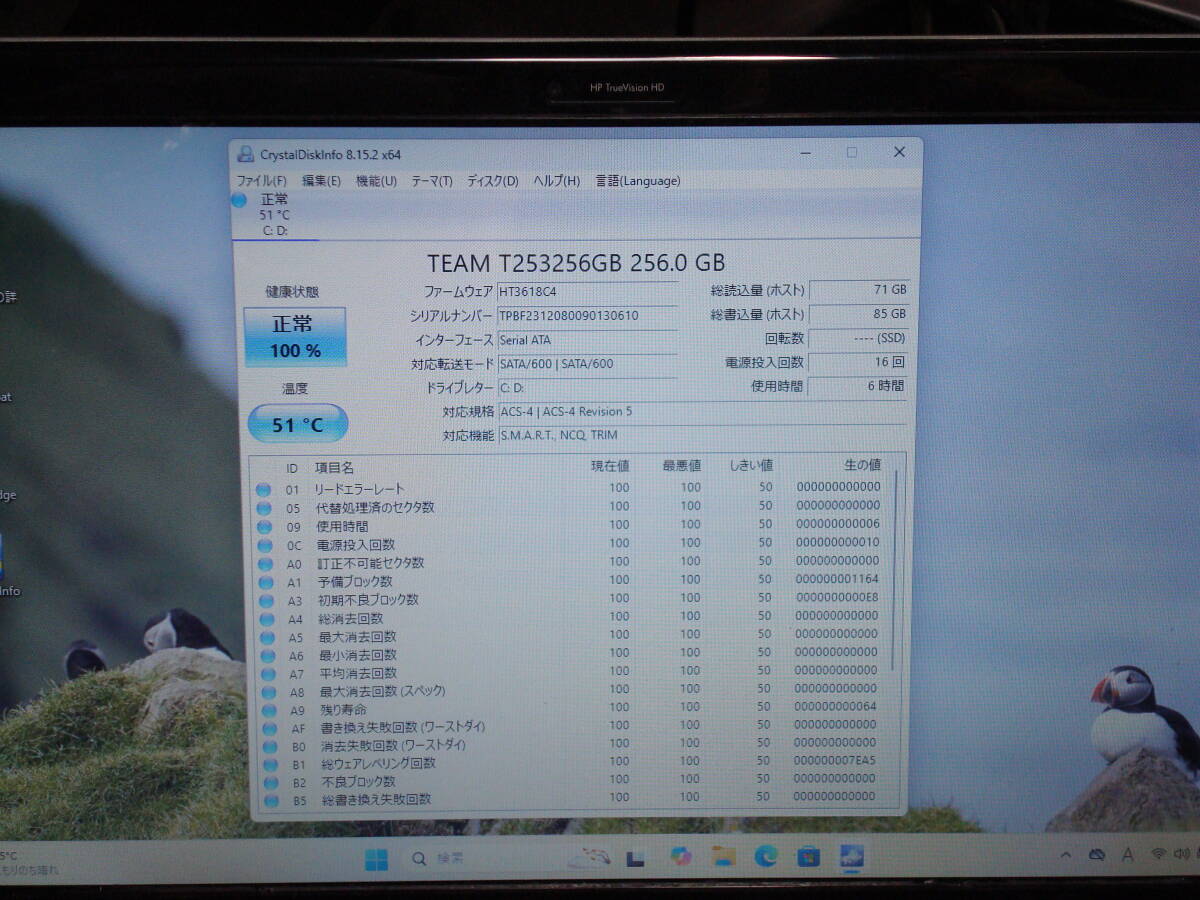Click the status dot for ID 09 使用時間 row
This screenshot has width=1200, height=900.
[x=264, y=526]
